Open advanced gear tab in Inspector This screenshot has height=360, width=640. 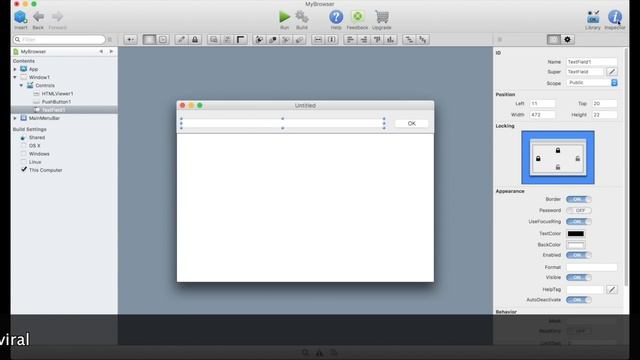coord(567,40)
